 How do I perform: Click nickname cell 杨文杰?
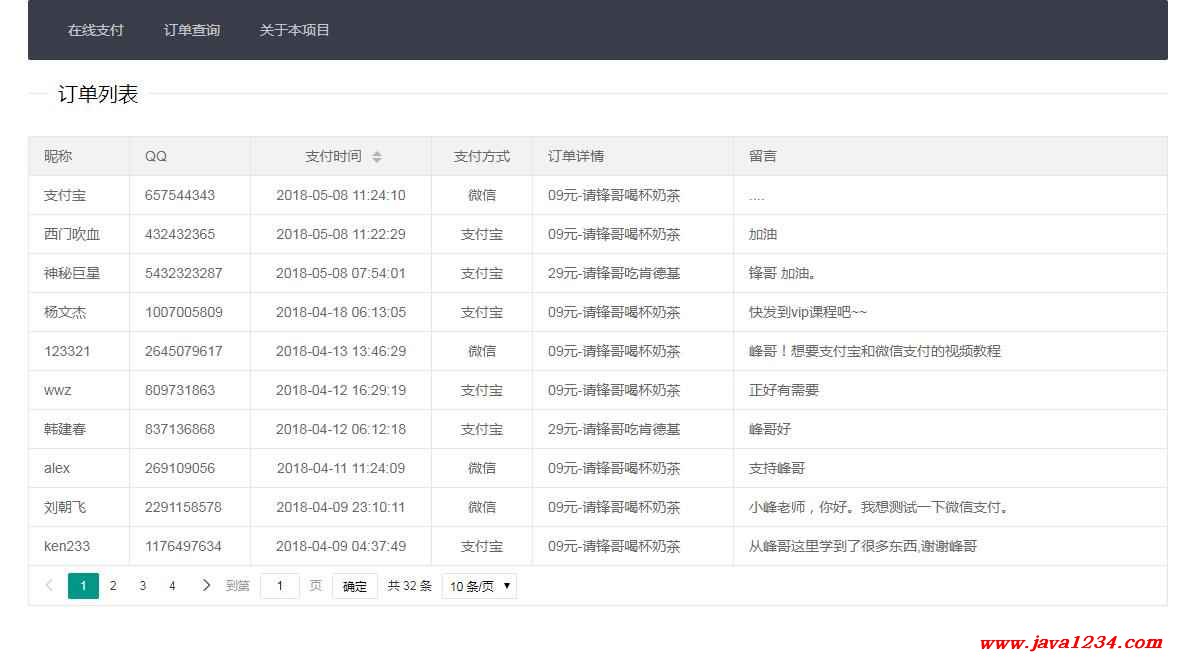pyautogui.click(x=65, y=312)
